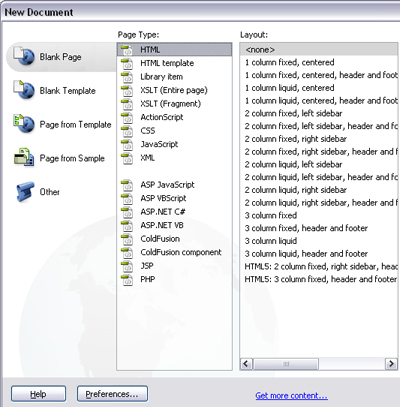Choose the Page from Sample icon
400x407 pixels.
[x=24, y=157]
